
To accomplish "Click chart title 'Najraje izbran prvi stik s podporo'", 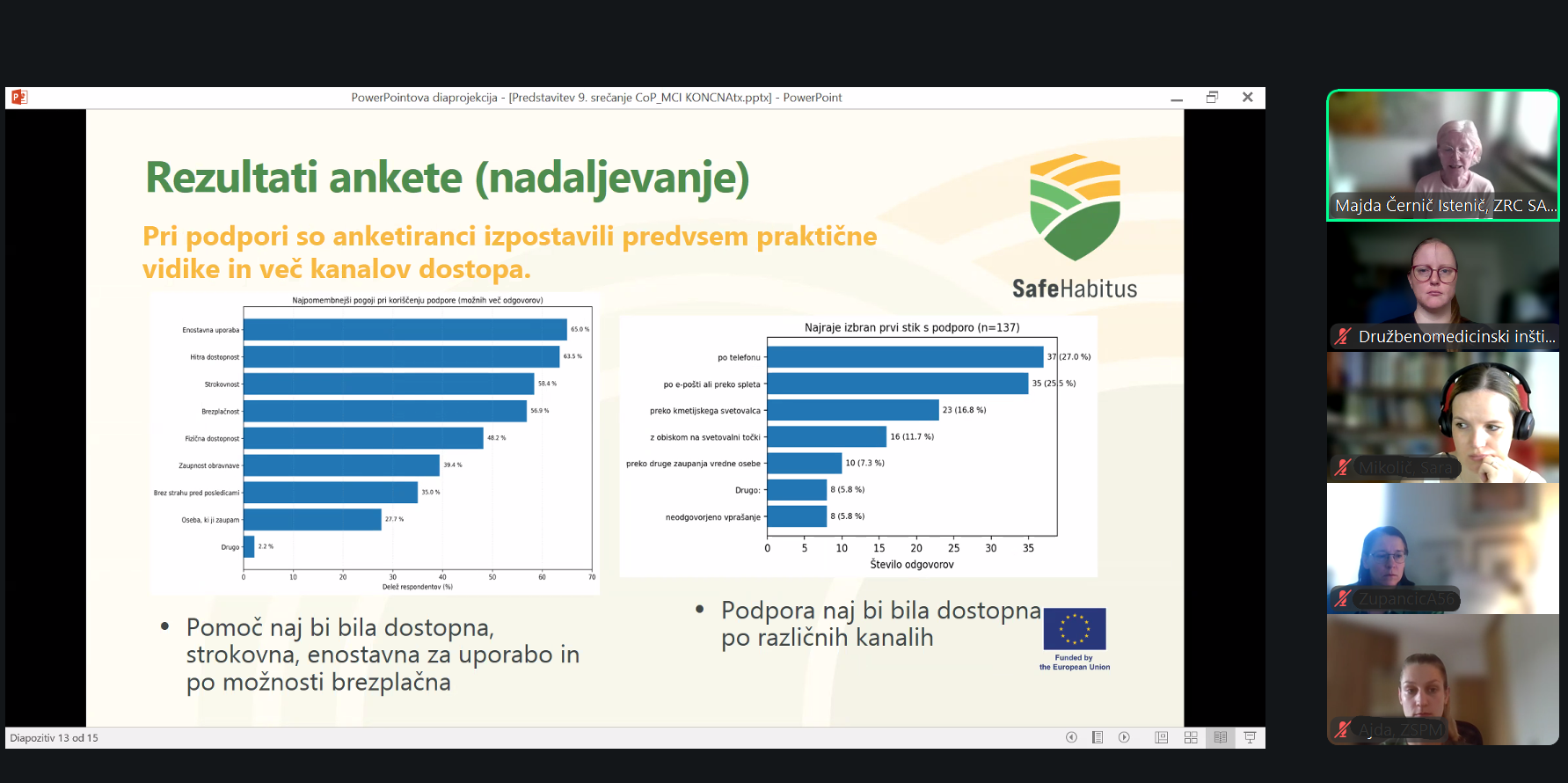I will click(x=912, y=327).
